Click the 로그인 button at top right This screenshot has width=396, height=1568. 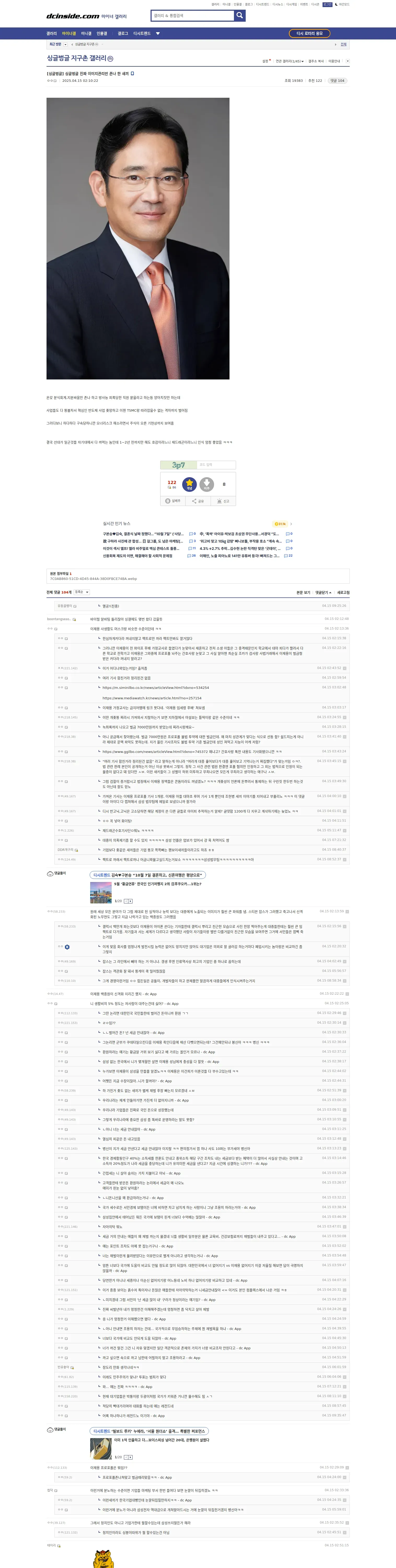point(327,4)
